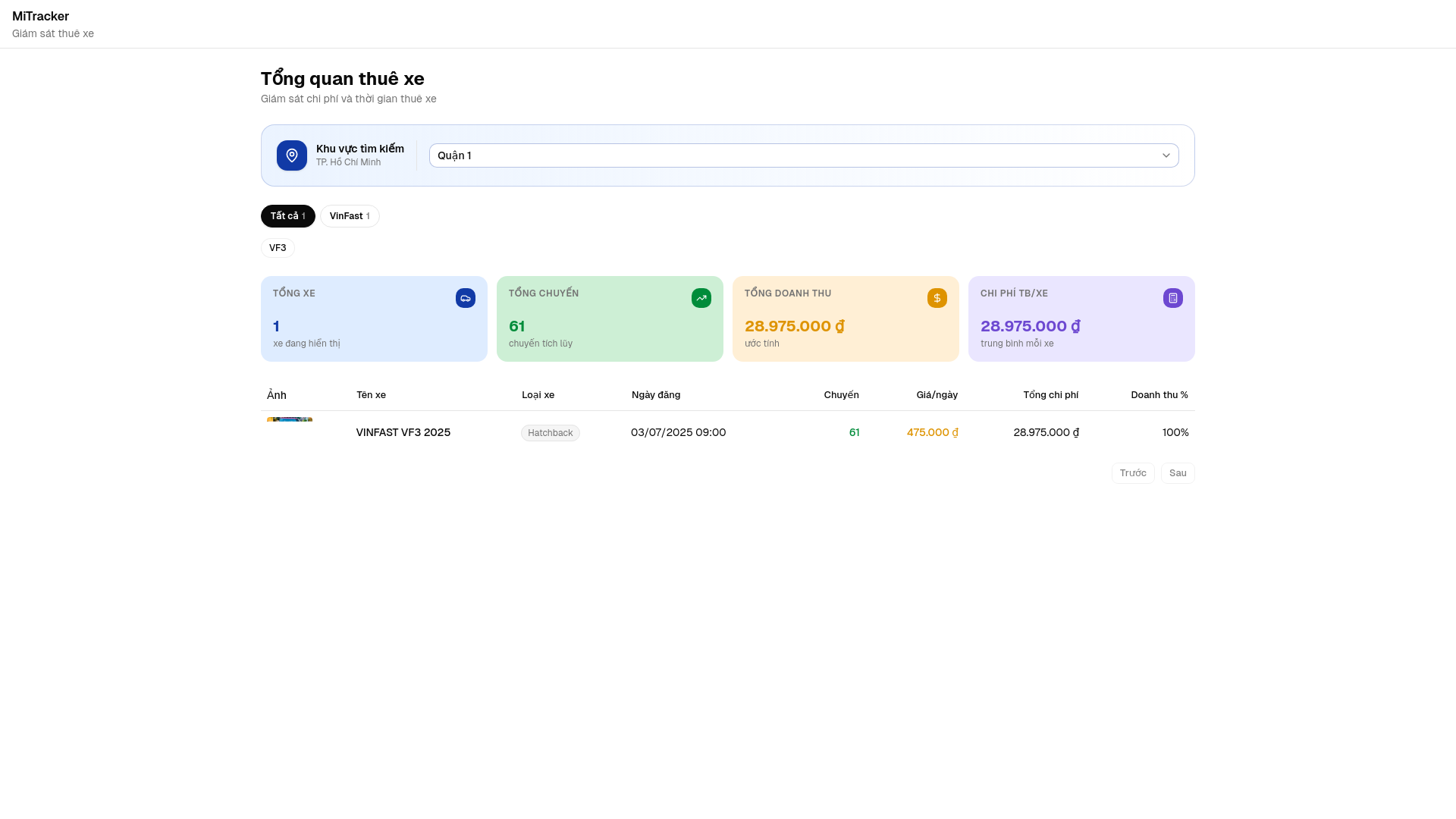Click the daily price 475.000 ₫
The height and width of the screenshot is (819, 1456).
pyautogui.click(x=933, y=432)
